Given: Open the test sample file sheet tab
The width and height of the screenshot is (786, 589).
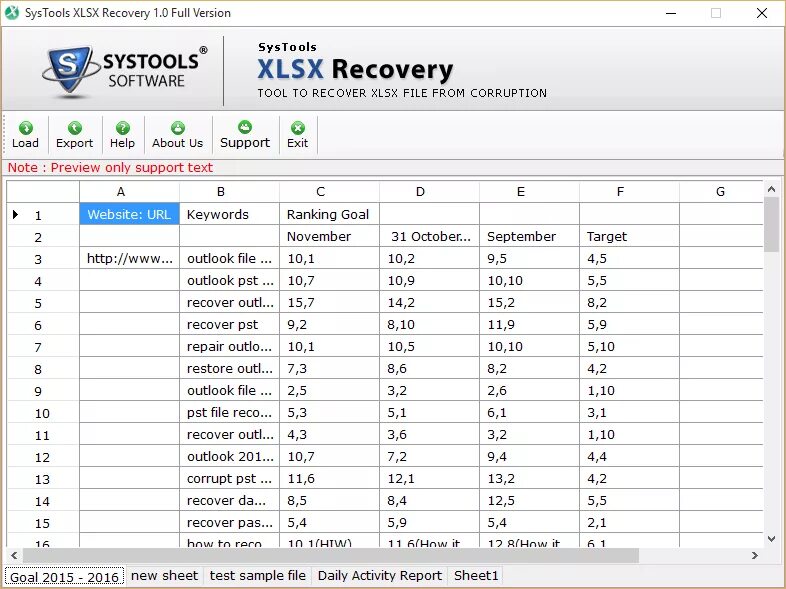Looking at the screenshot, I should [x=257, y=575].
